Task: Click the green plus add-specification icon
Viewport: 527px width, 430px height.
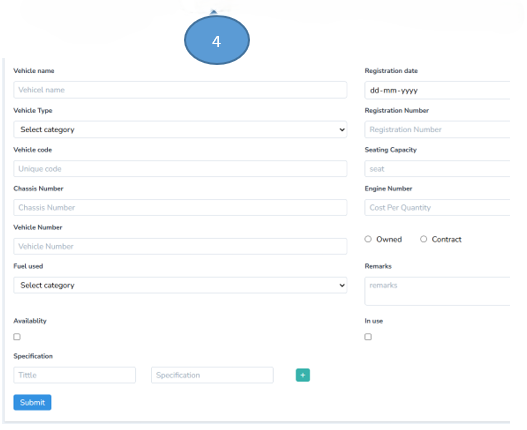Action: click(x=302, y=375)
